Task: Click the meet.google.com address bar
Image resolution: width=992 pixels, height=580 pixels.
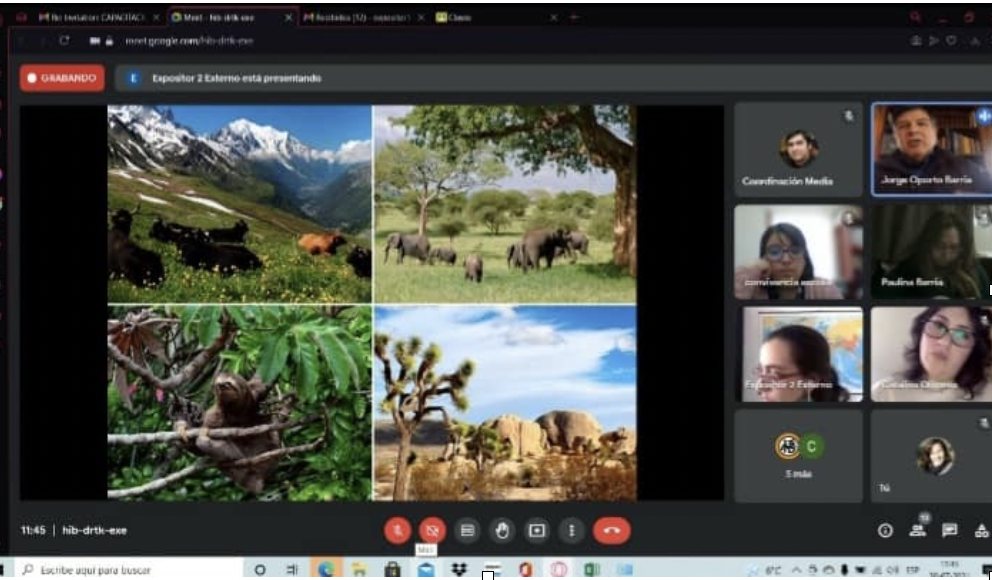Action: click(190, 41)
